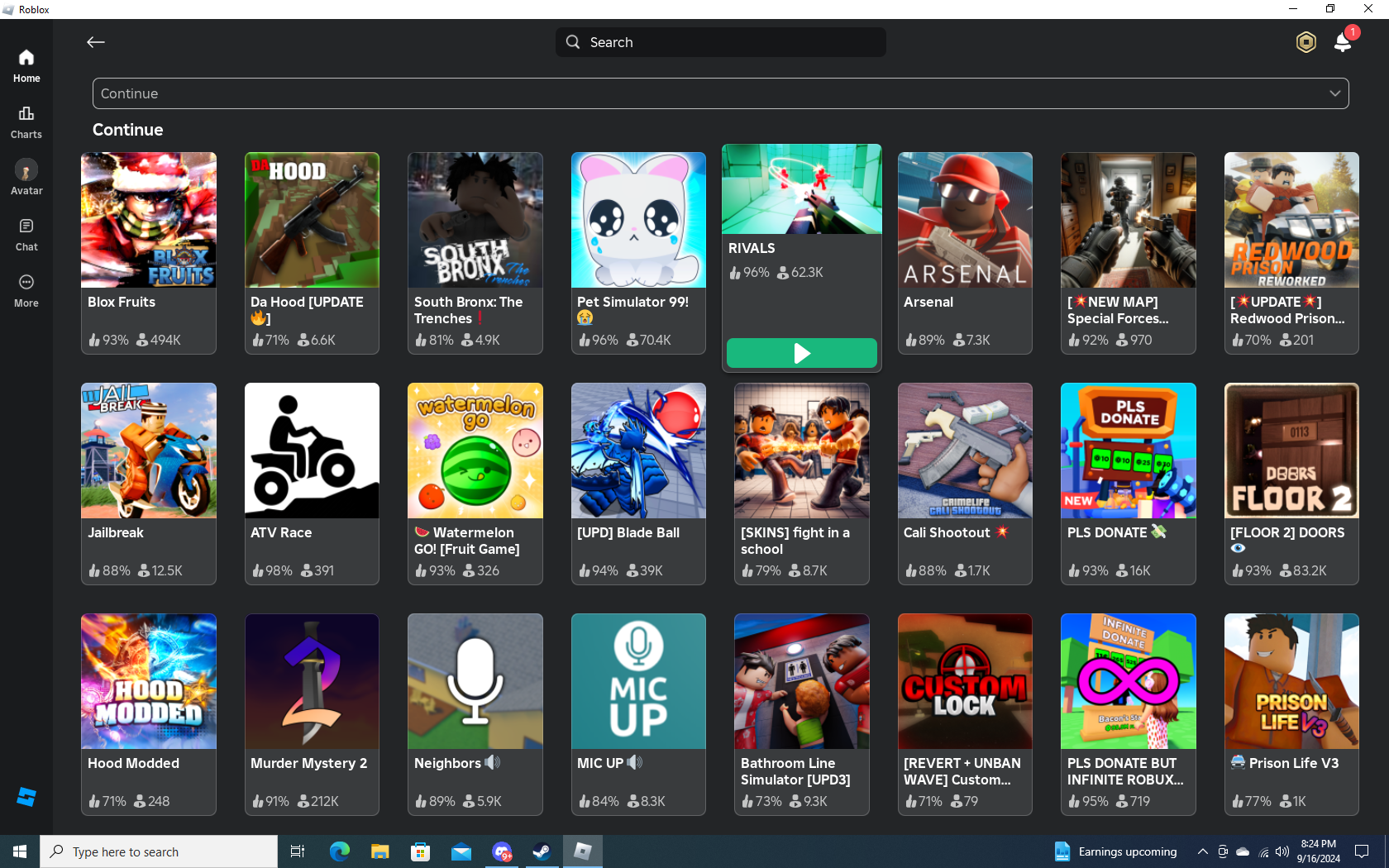Open Mail app from taskbar
The height and width of the screenshot is (868, 1389).
(x=461, y=851)
